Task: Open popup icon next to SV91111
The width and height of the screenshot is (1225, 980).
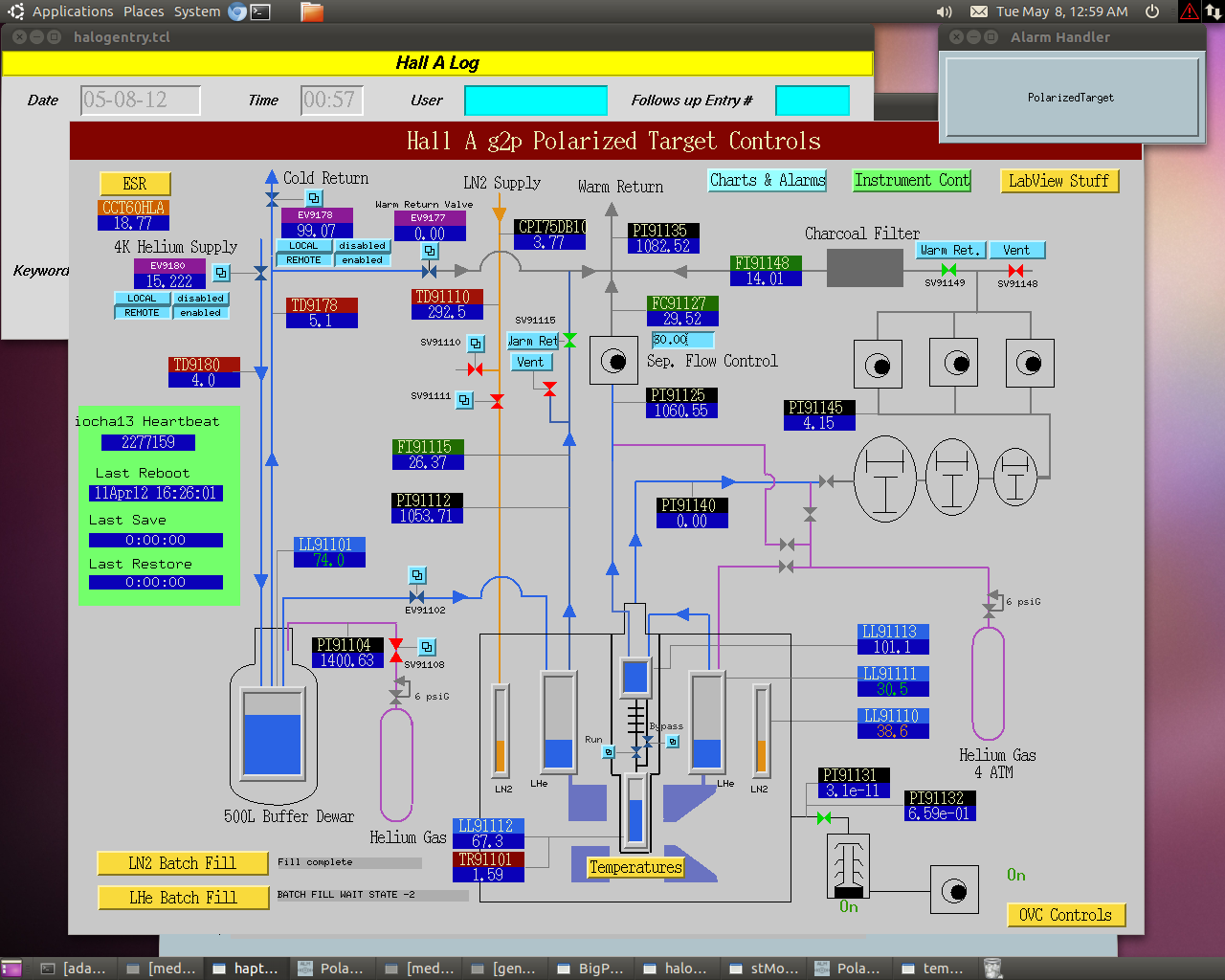Action: pos(464,400)
